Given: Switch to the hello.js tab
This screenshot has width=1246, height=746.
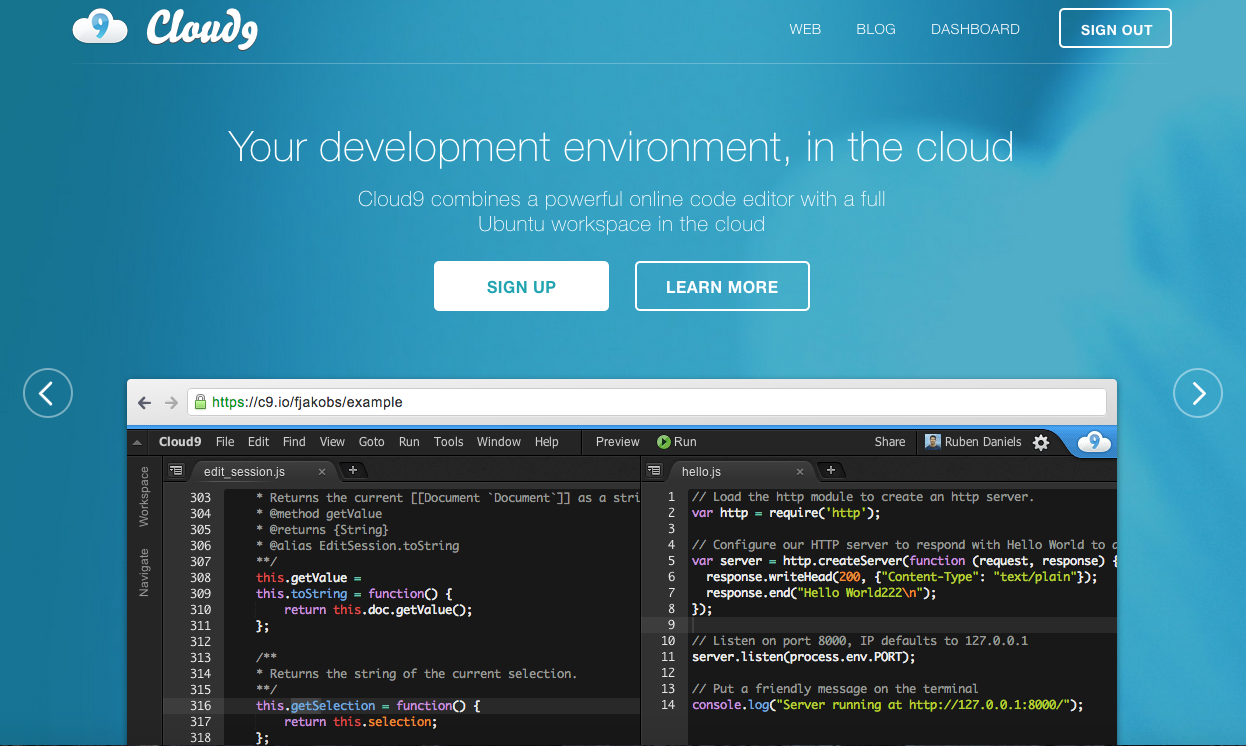Looking at the screenshot, I should 740,471.
